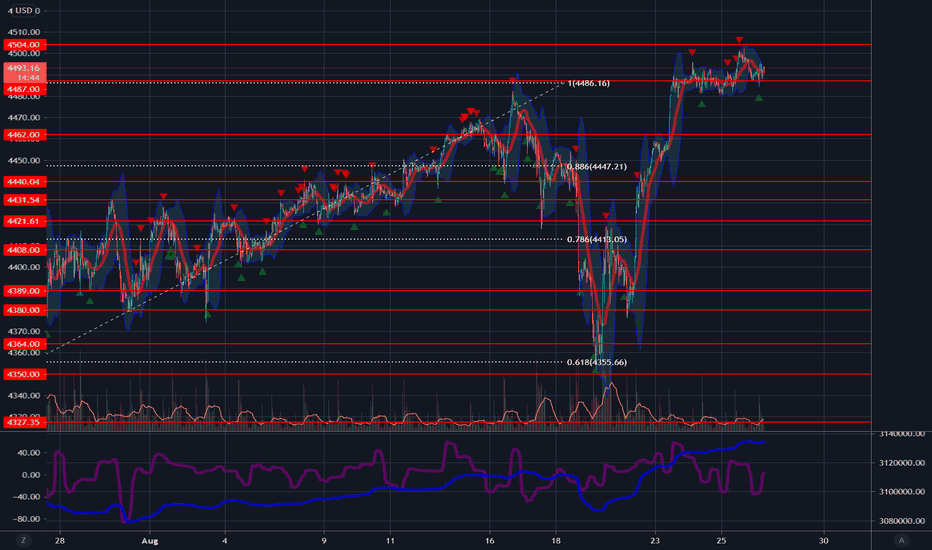
Task: Click date 28 on the time axis
Action: pyautogui.click(x=59, y=540)
